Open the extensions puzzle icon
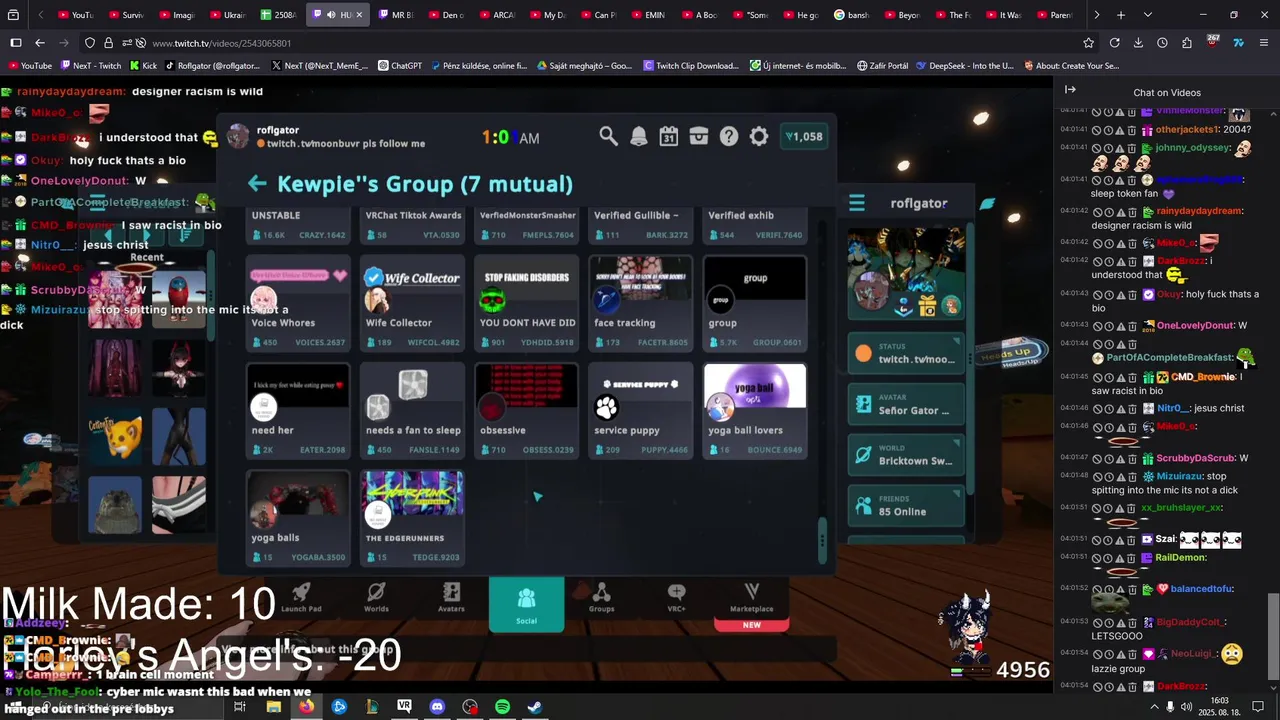Screen dimensions: 1280x720 click(x=1187, y=43)
